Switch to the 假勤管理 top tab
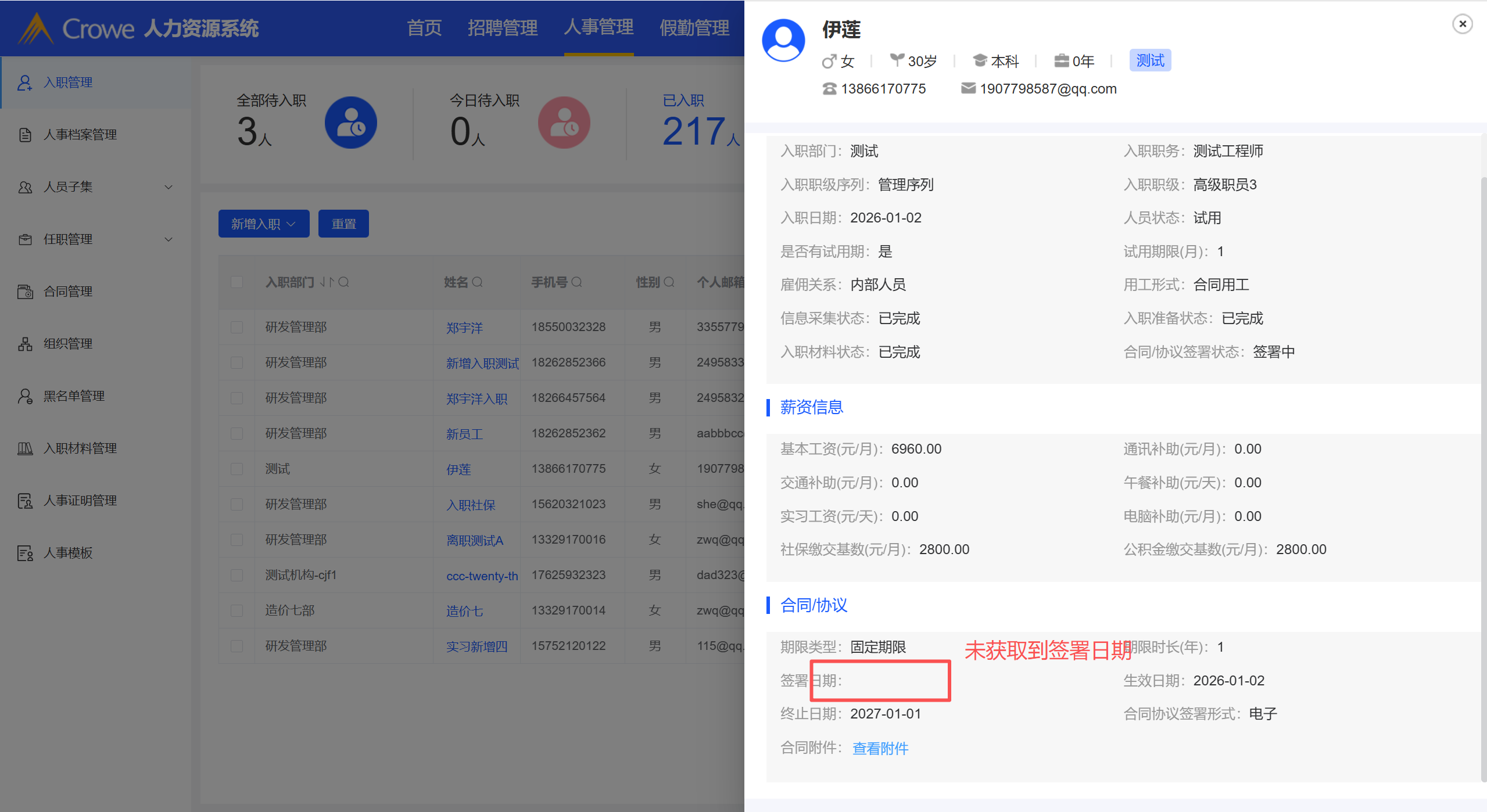This screenshot has height=812, width=1487. [x=694, y=28]
